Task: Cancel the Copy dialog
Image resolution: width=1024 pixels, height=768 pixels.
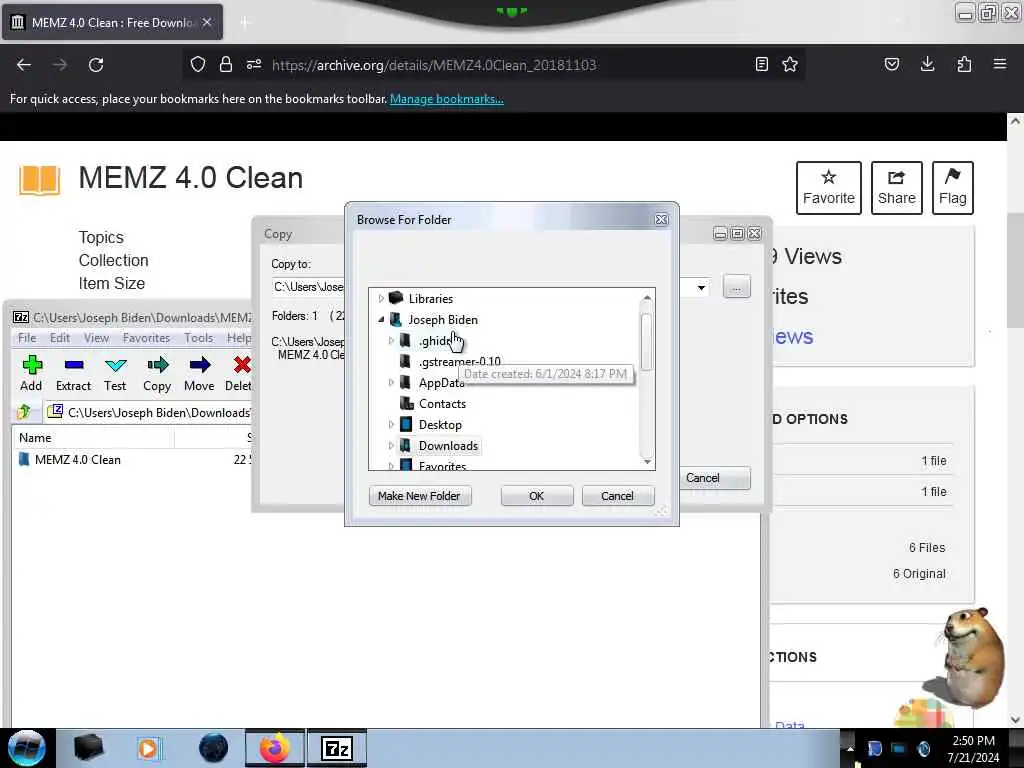Action: 714,477
